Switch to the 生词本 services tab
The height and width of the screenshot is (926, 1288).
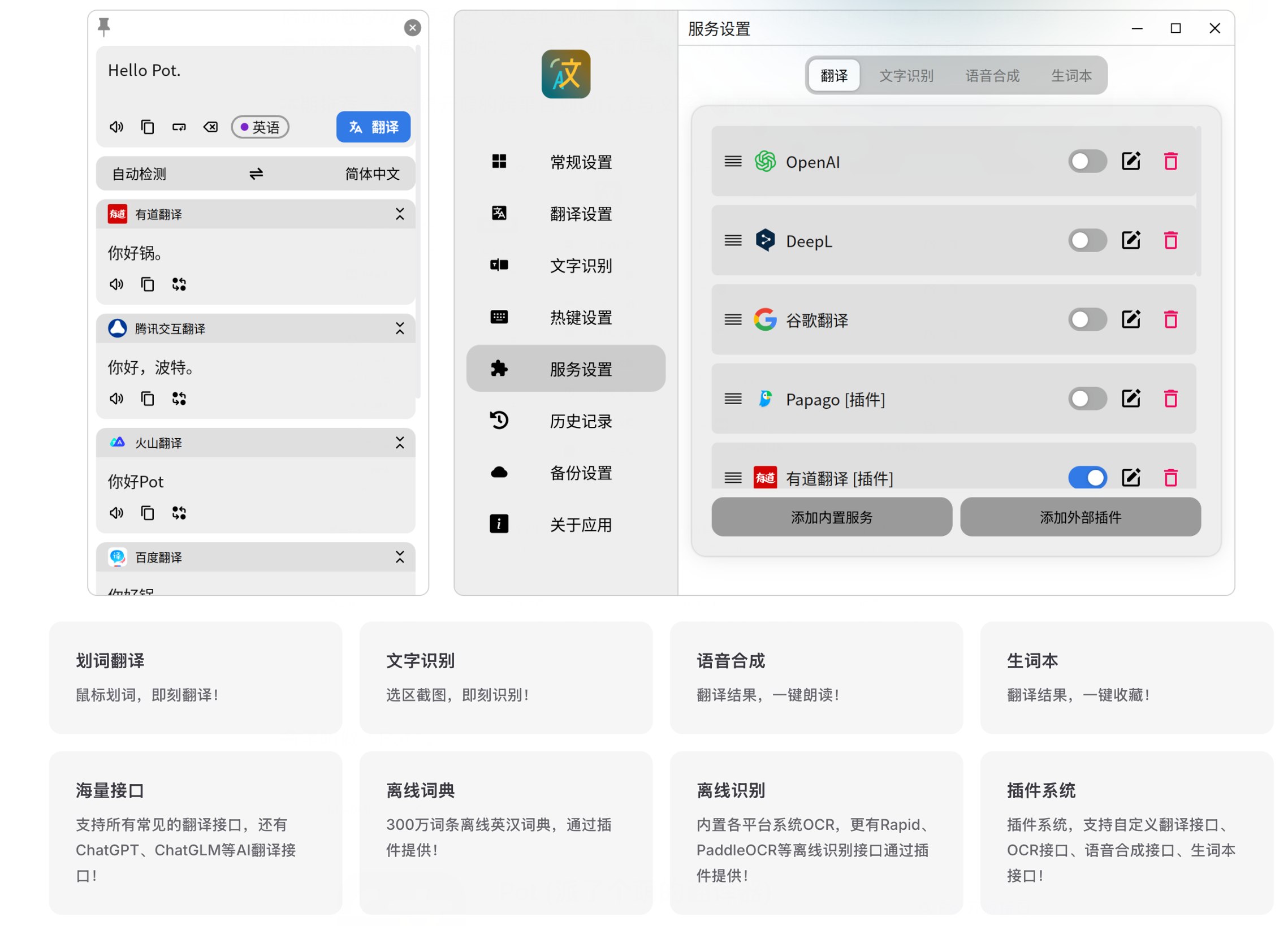[1071, 76]
